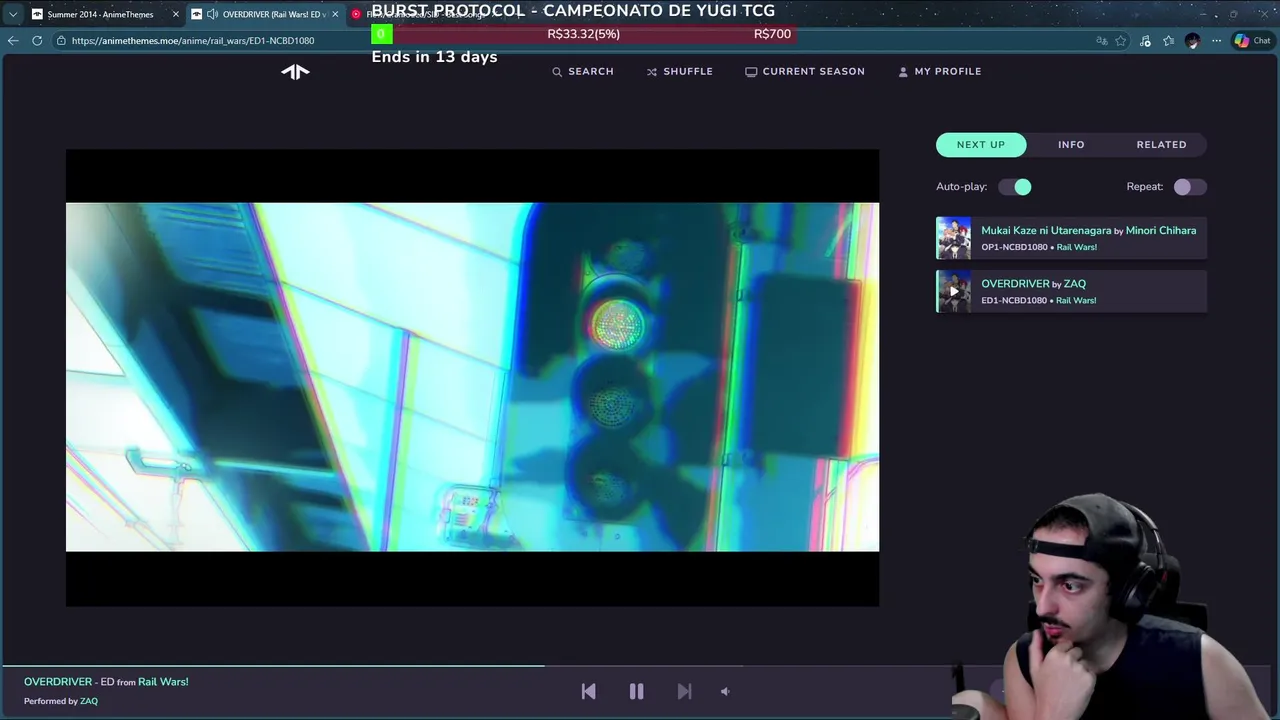Image resolution: width=1280 pixels, height=720 pixels.
Task: Open the Copilot Chat button
Action: click(1252, 41)
